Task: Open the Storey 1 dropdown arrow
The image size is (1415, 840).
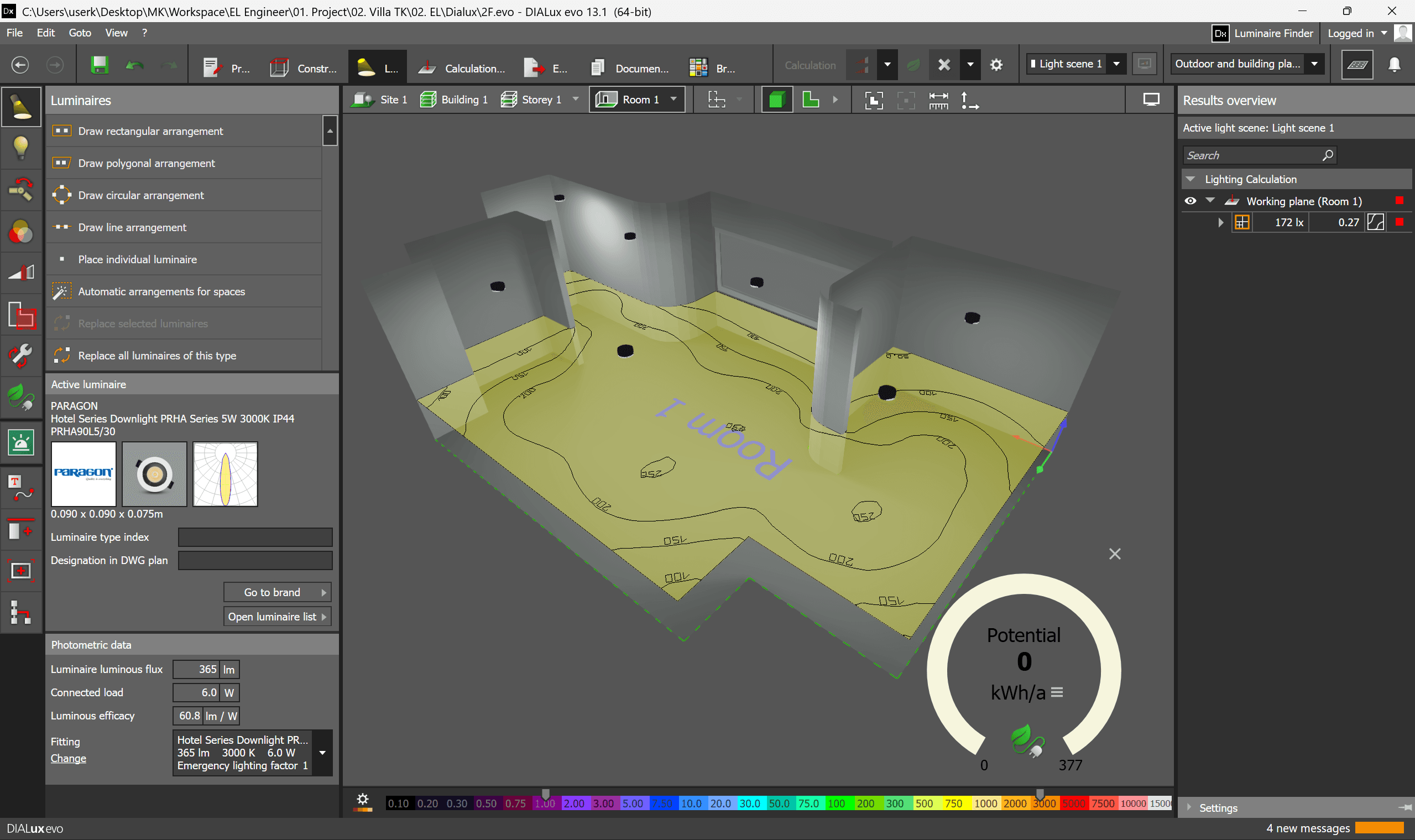Action: 576,99
